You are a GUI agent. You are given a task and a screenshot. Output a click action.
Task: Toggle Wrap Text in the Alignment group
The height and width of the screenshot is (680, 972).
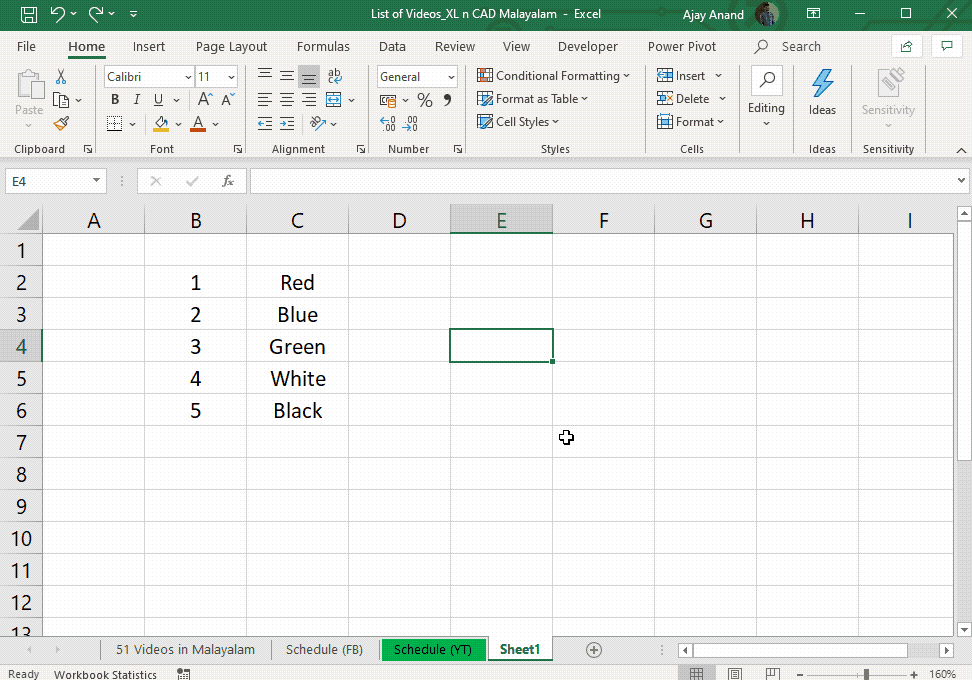tap(334, 76)
